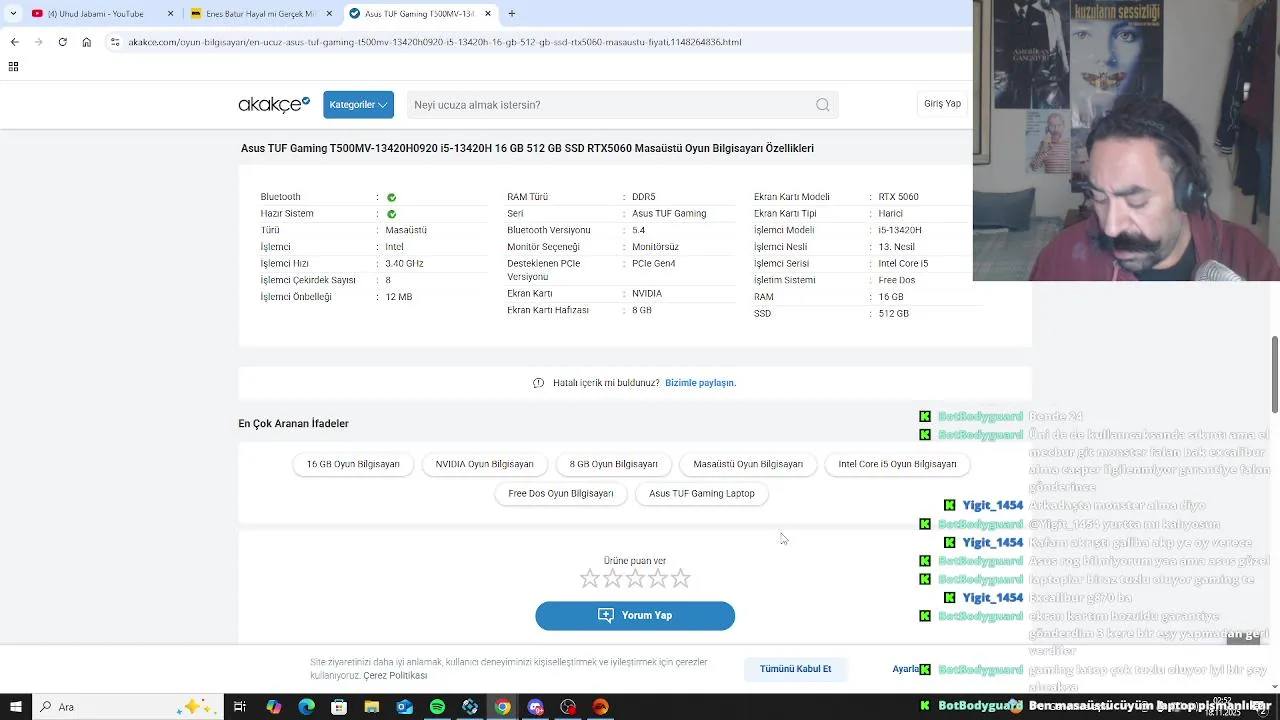The width and height of the screenshot is (1280, 720).
Task: Click the info icon beside Hatalı içerik
Action: [539, 383]
